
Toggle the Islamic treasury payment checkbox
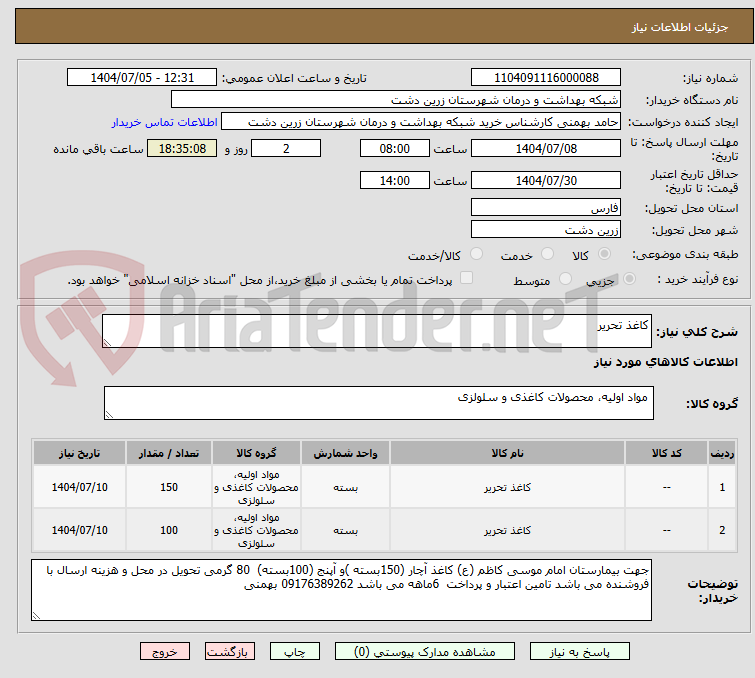pyautogui.click(x=466, y=278)
